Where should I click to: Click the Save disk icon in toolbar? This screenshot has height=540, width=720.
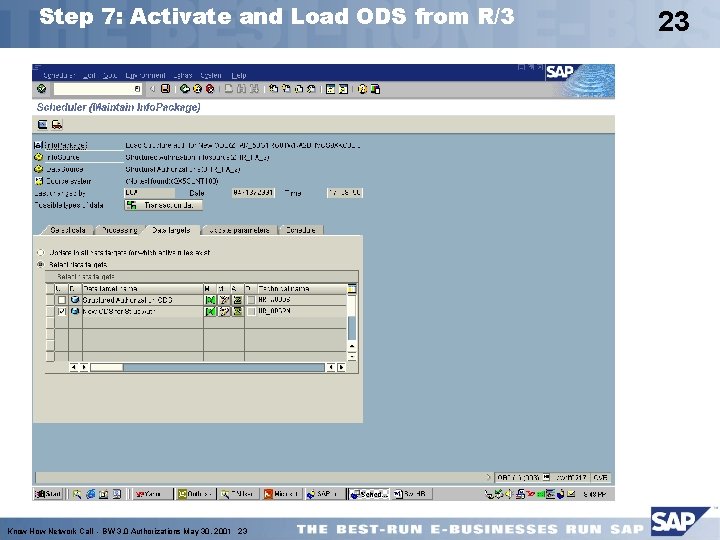pyautogui.click(x=166, y=89)
